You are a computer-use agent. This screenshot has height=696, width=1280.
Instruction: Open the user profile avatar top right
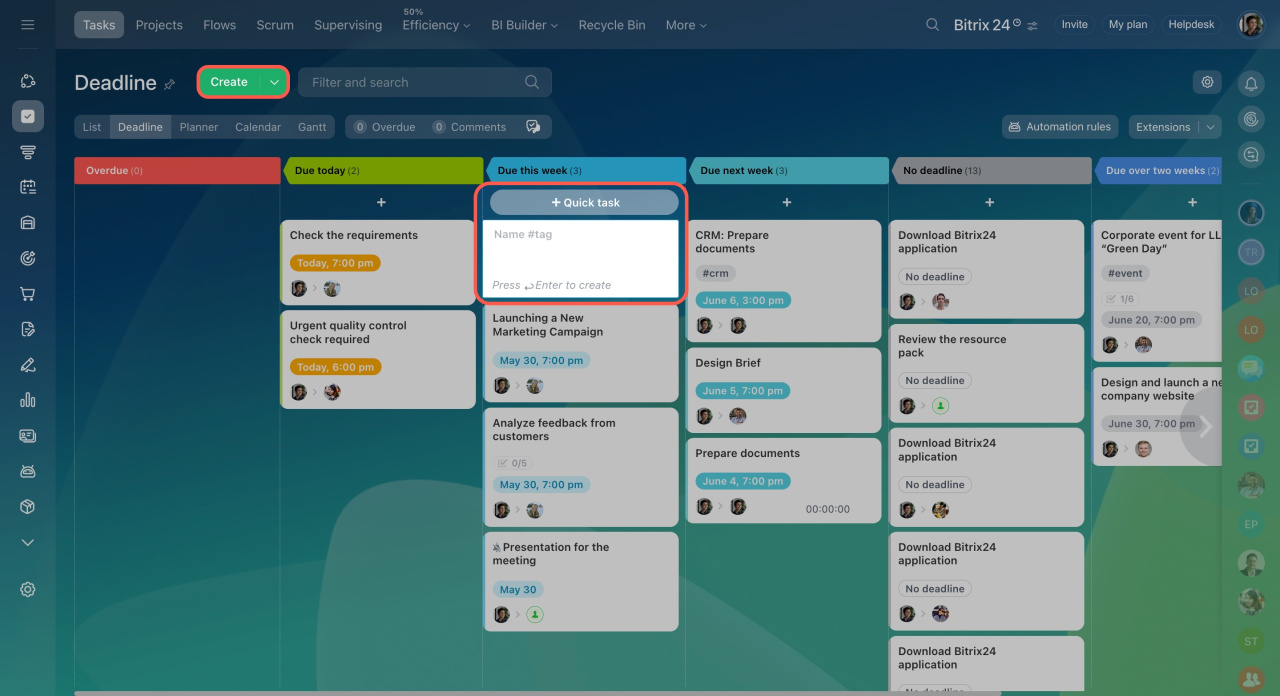coord(1251,25)
